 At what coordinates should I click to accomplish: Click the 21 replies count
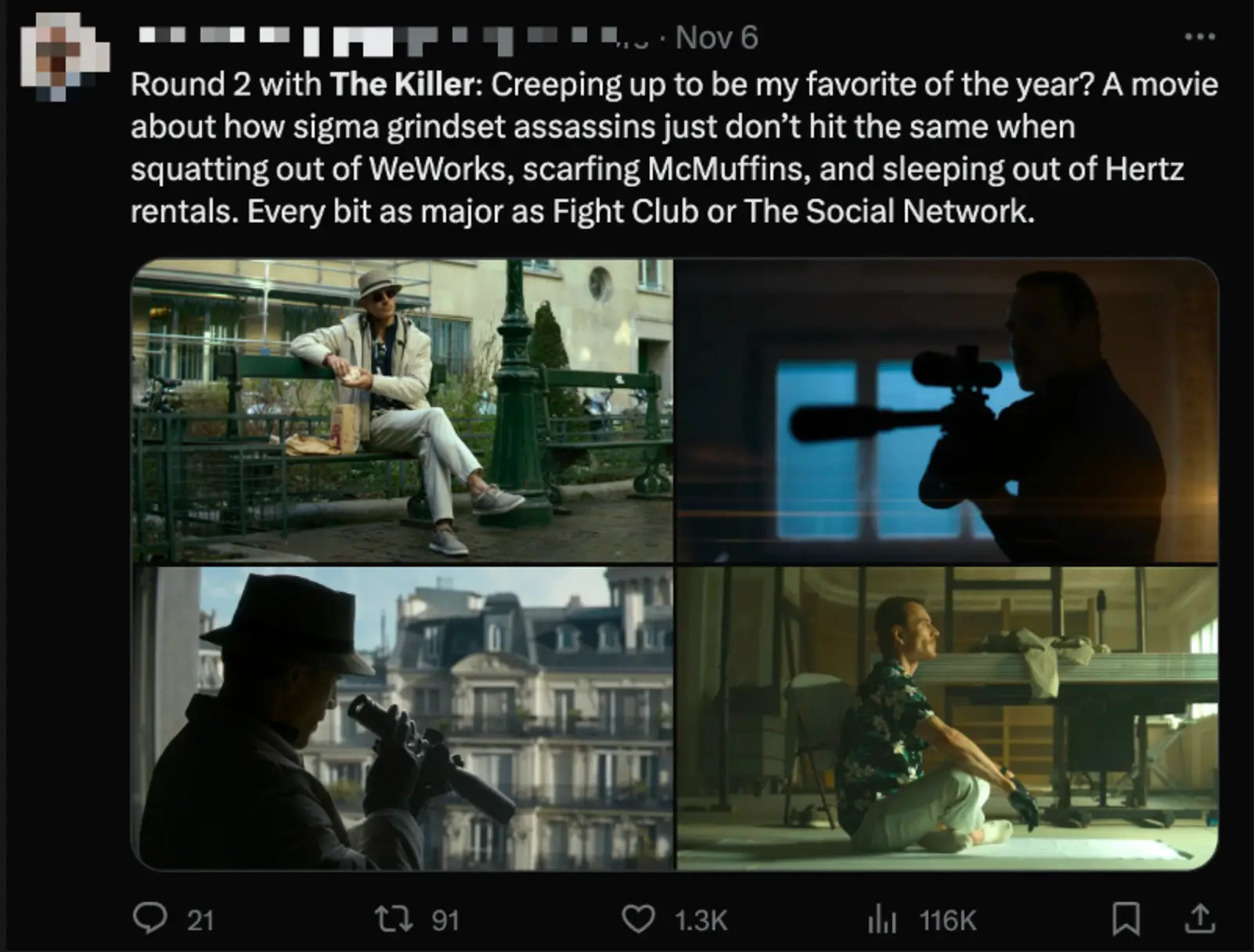tap(200, 920)
